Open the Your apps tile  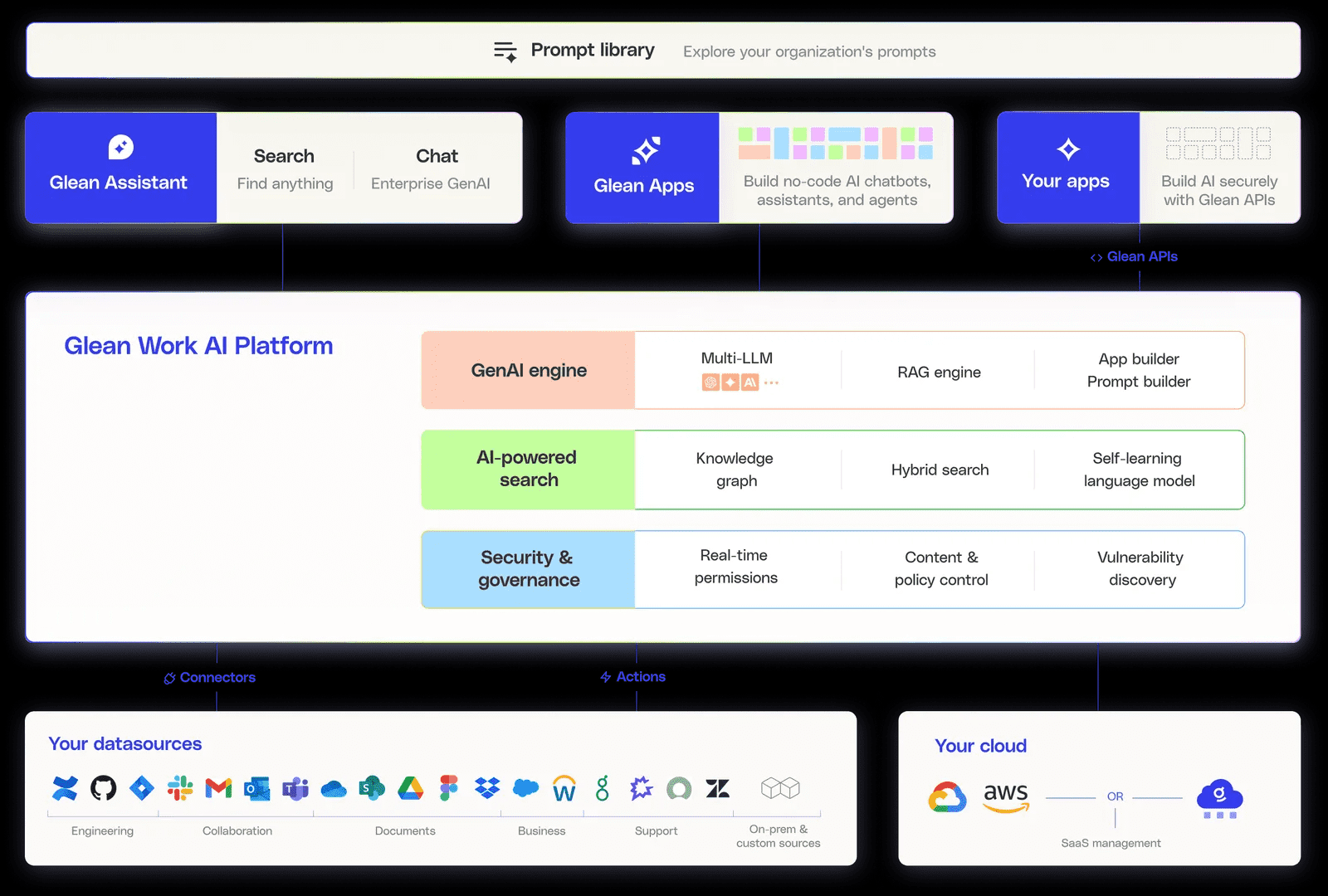[x=1068, y=168]
